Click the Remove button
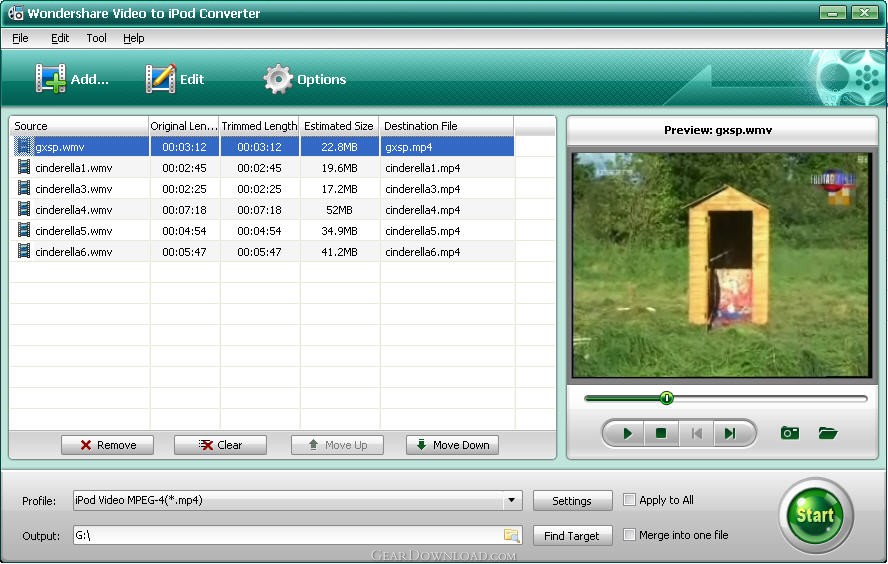Screen dimensions: 888x564 click(x=108, y=445)
